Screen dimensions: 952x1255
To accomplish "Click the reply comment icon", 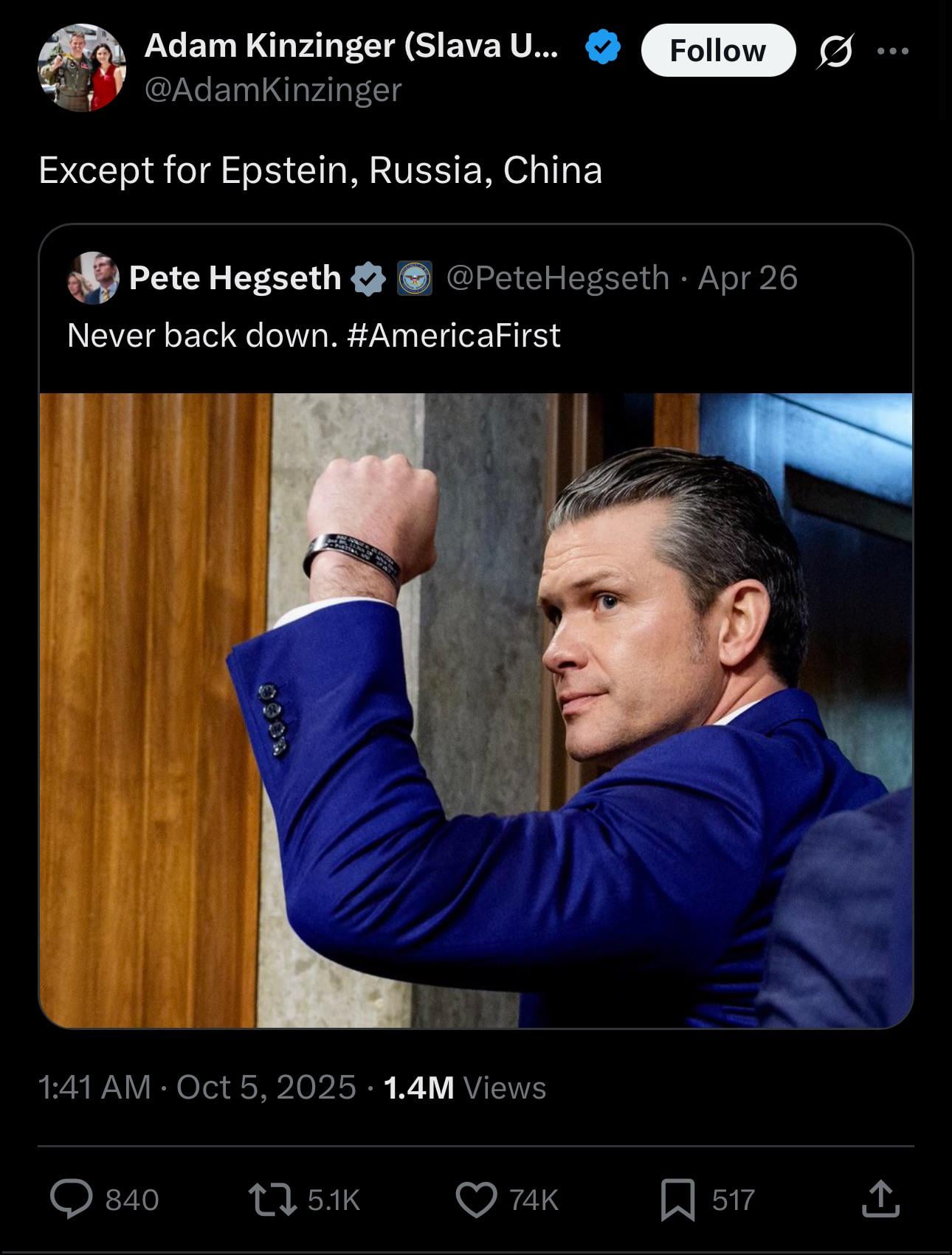I will [72, 1199].
